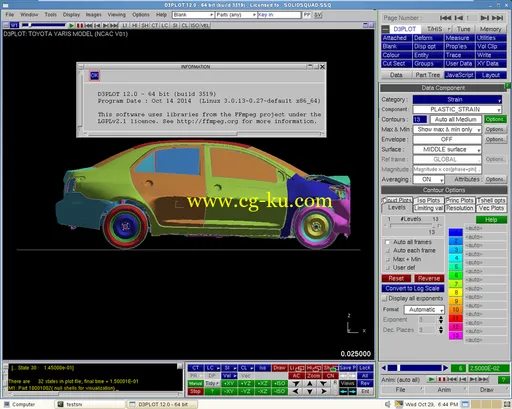The width and height of the screenshot is (512, 409).
Task: Open the Tools menu
Action: 51,15
